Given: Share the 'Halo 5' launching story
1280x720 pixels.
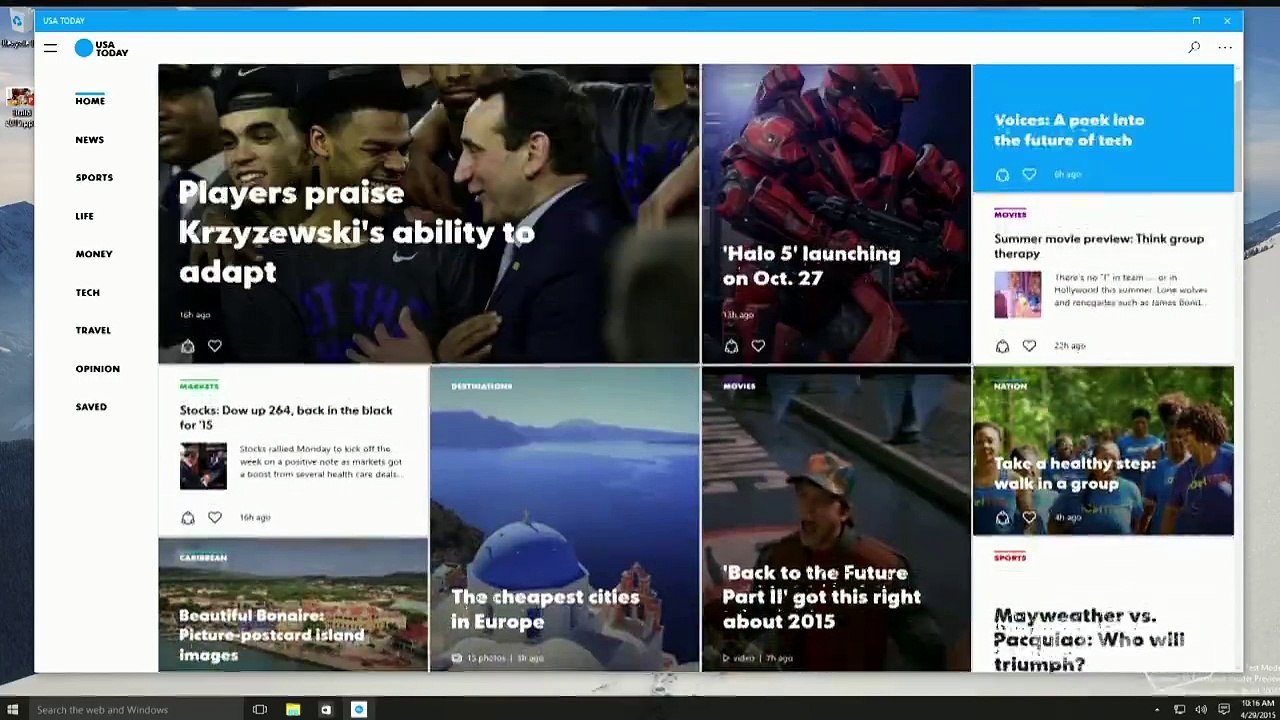Looking at the screenshot, I should 731,346.
